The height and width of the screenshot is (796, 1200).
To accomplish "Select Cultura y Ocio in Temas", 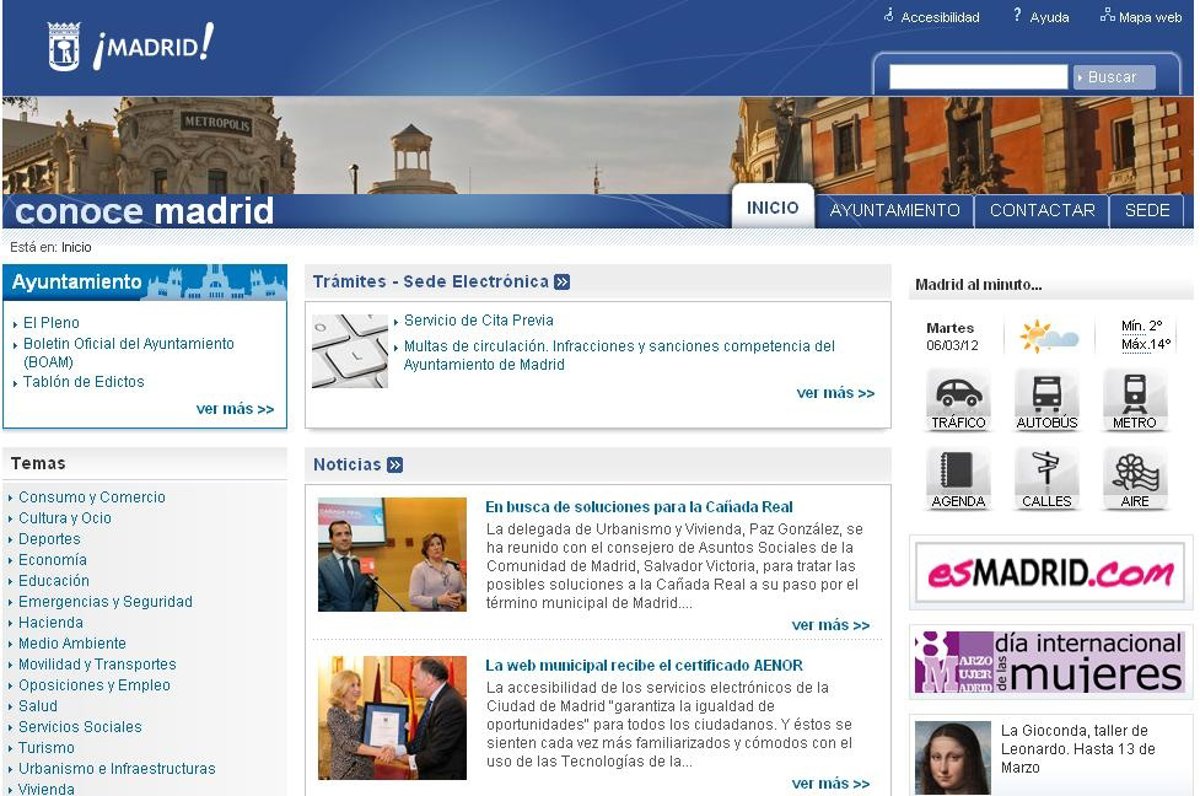I will (65, 518).
